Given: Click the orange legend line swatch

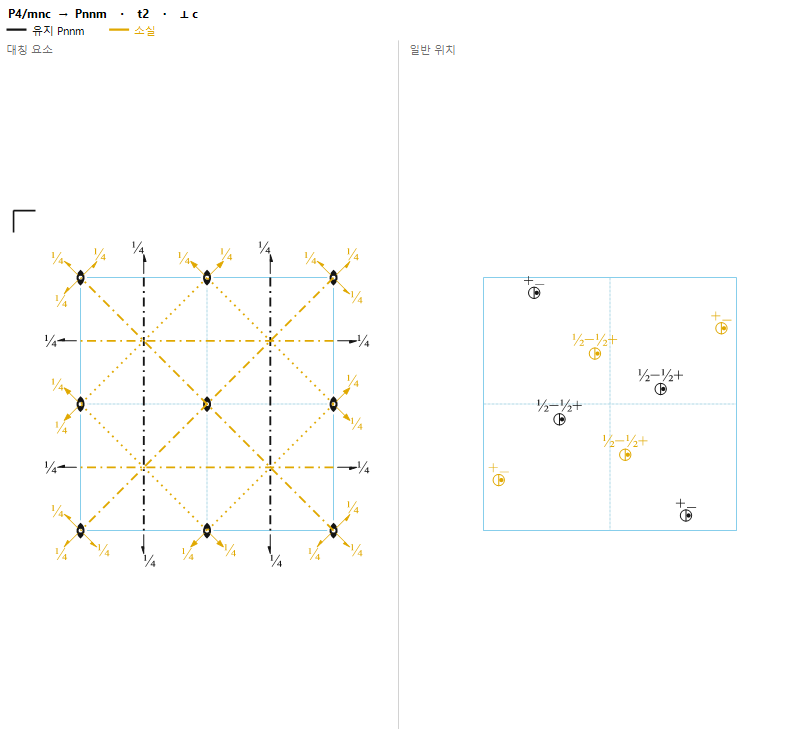Looking at the screenshot, I should pyautogui.click(x=119, y=30).
